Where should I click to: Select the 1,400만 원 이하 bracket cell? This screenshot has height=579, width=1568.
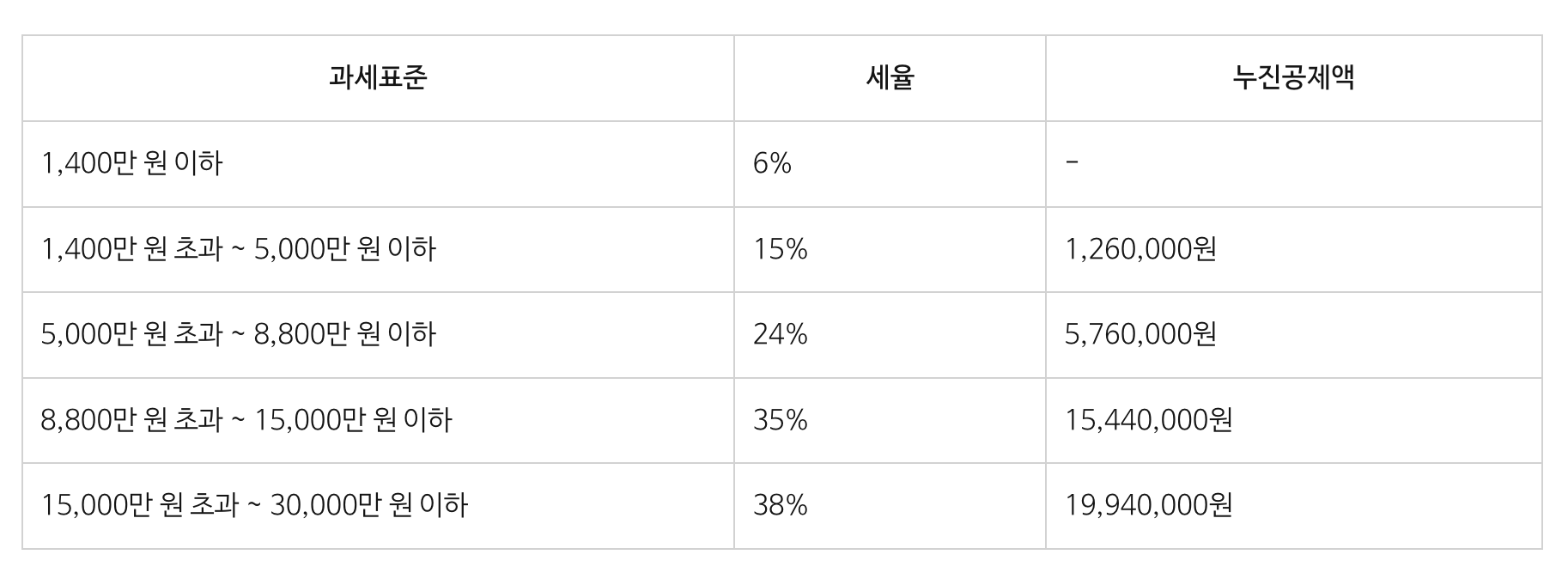click(x=131, y=163)
